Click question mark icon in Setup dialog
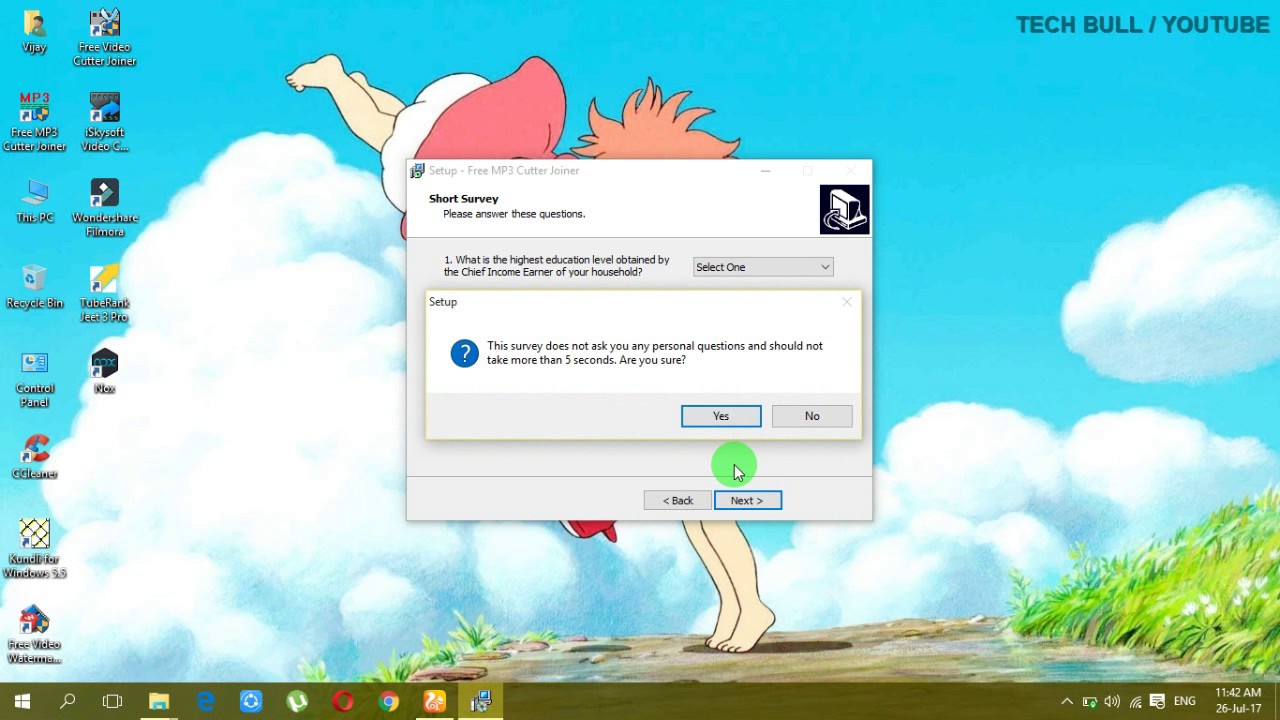This screenshot has width=1280, height=720. [464, 353]
